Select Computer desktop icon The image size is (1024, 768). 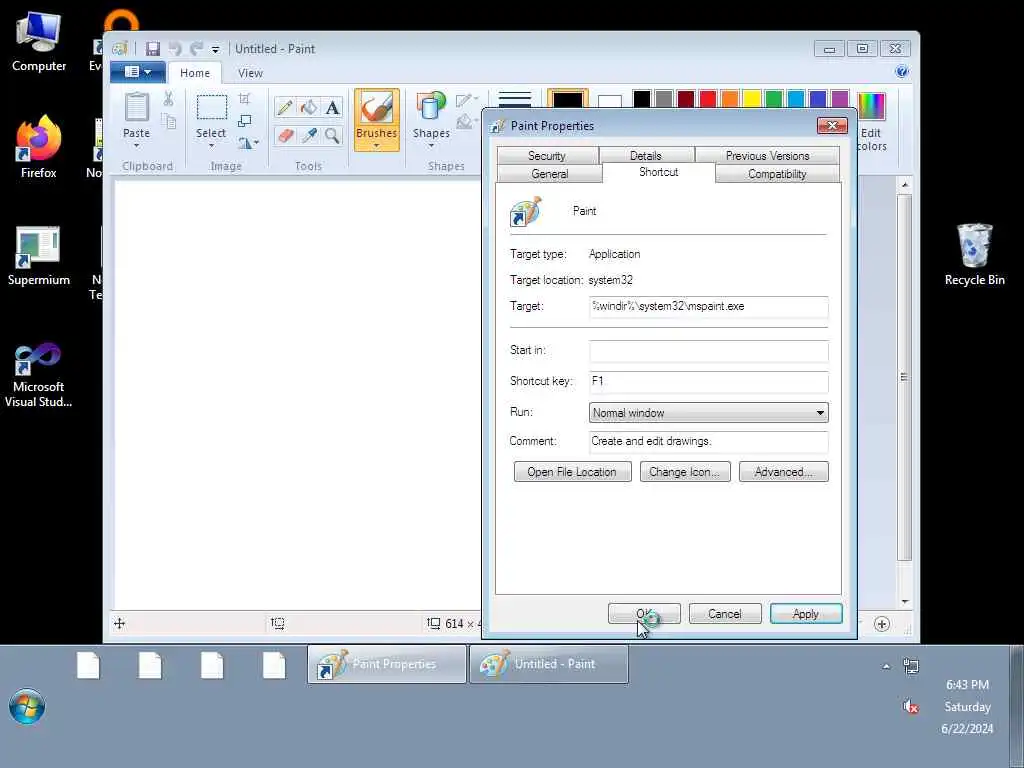(39, 41)
